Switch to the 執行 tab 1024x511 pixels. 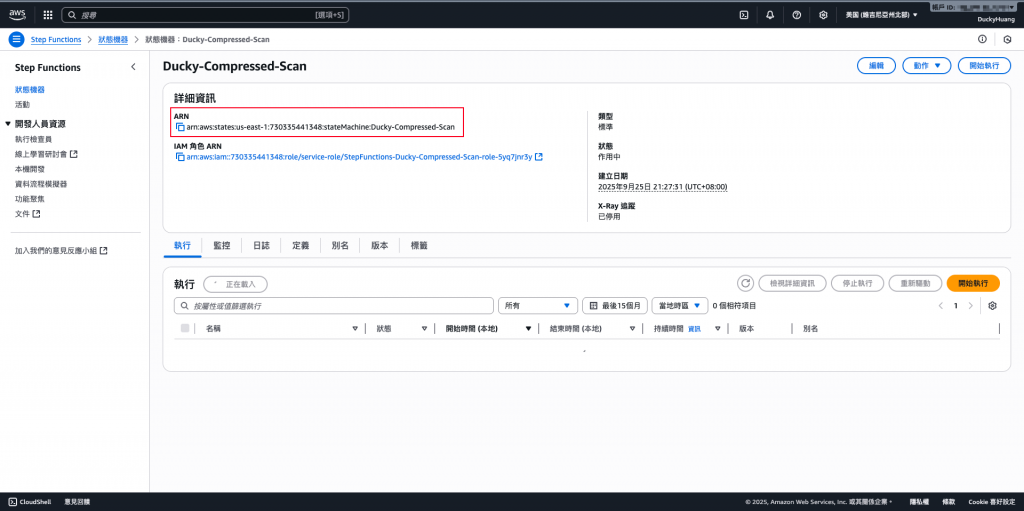(x=182, y=246)
